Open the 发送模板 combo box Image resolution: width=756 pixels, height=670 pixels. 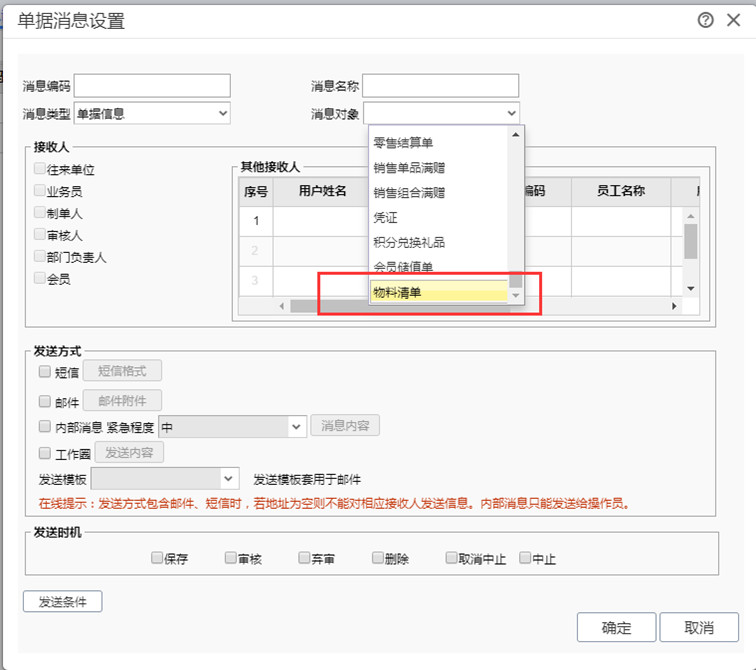click(229, 479)
